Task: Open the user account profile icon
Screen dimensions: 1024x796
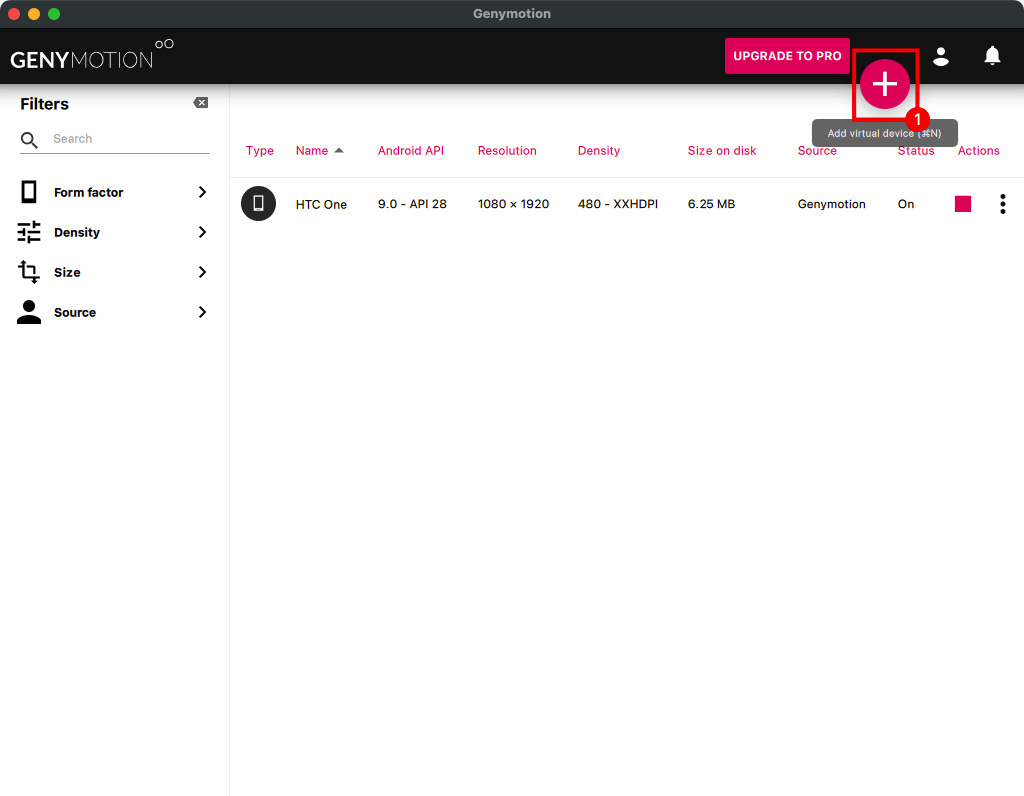Action: coord(941,56)
